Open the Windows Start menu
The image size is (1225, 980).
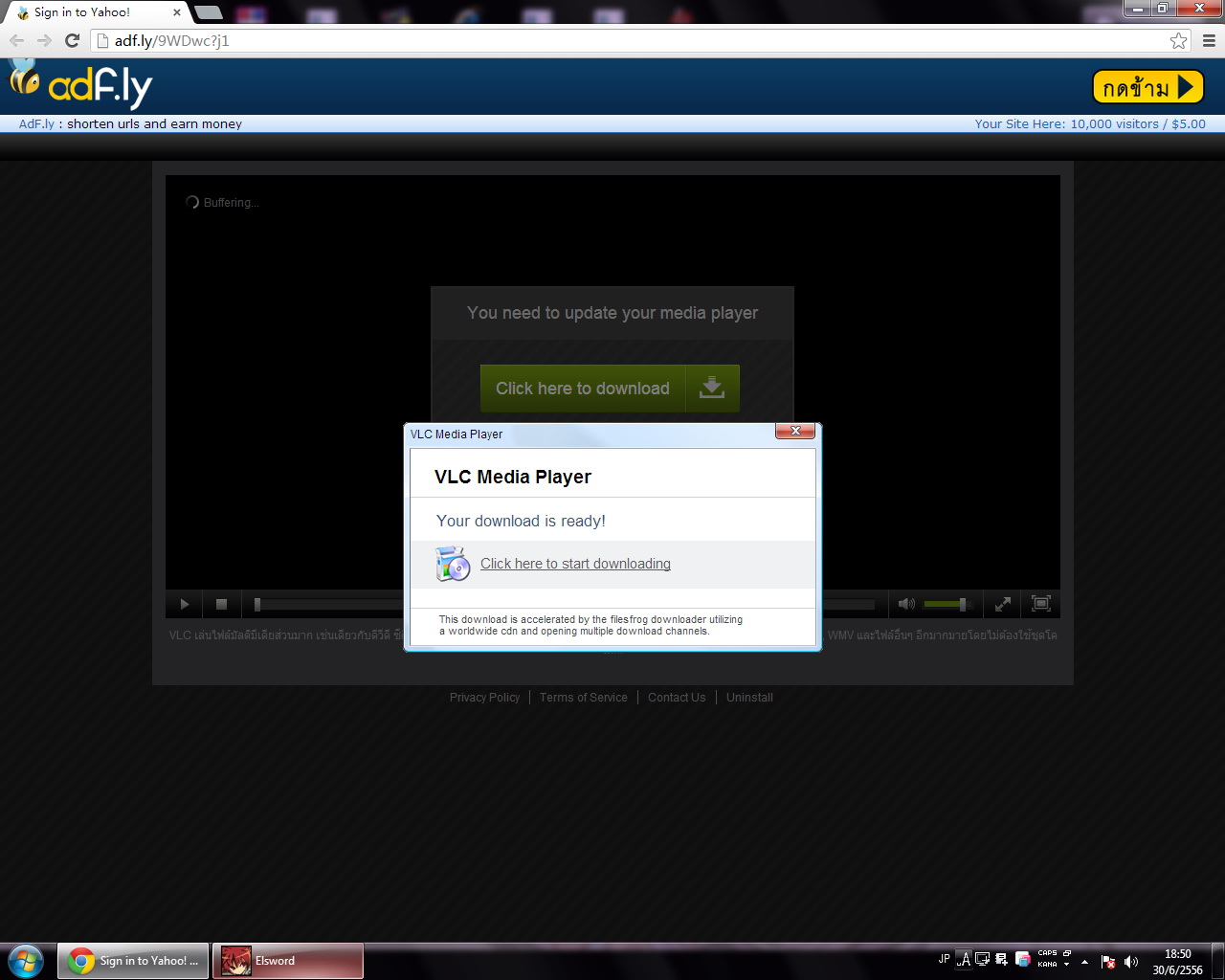(x=26, y=961)
